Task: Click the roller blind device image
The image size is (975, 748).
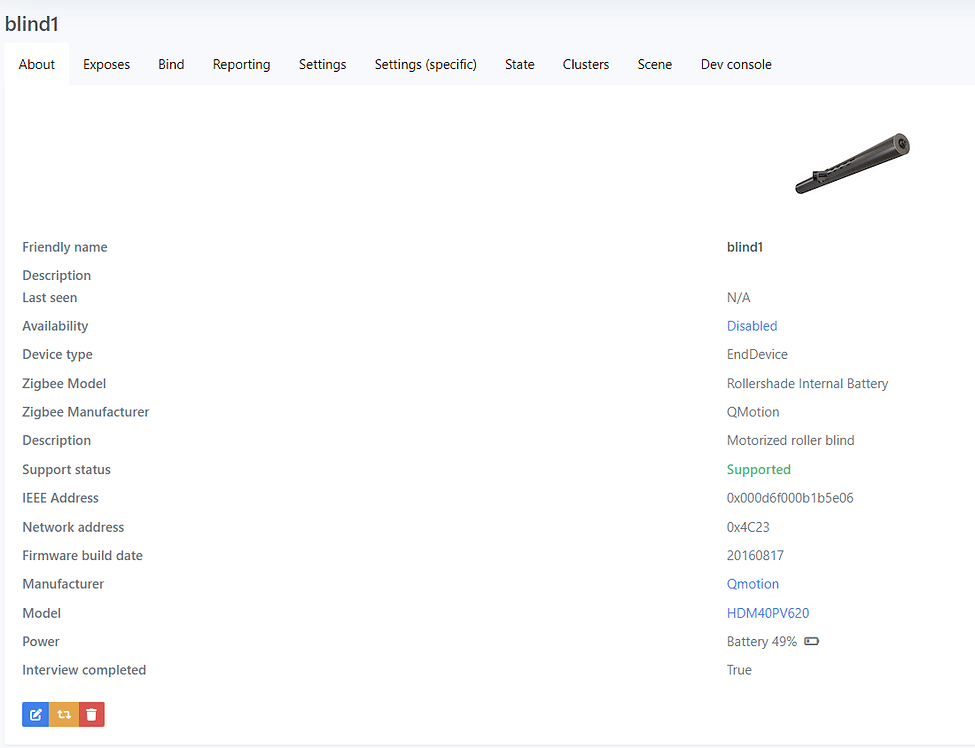Action: point(852,164)
